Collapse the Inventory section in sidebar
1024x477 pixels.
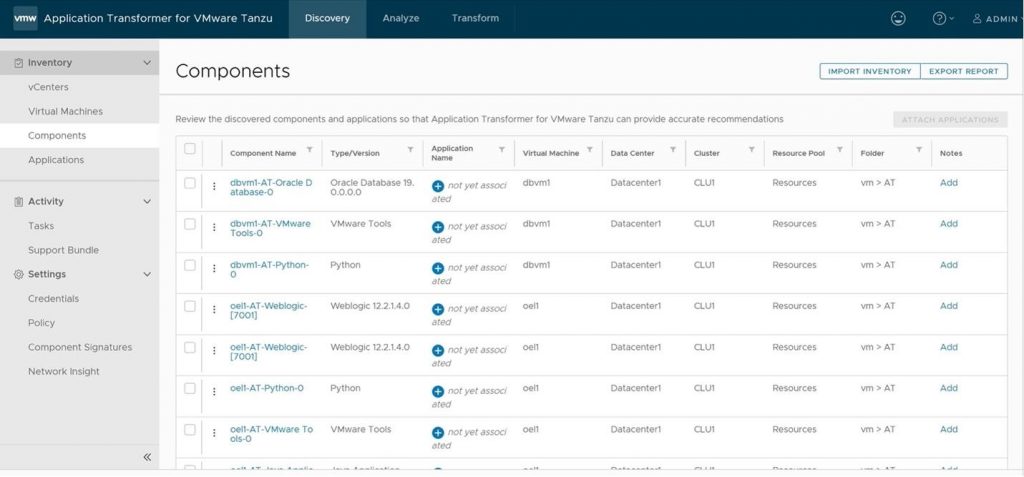[x=147, y=63]
